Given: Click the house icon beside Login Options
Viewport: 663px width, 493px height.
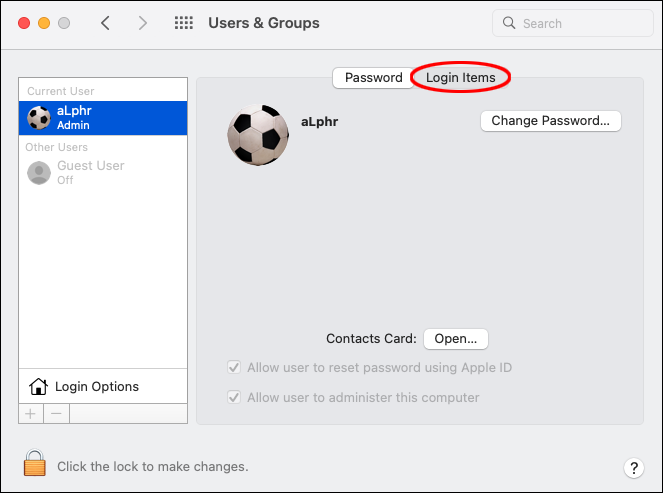Looking at the screenshot, I should (x=38, y=386).
